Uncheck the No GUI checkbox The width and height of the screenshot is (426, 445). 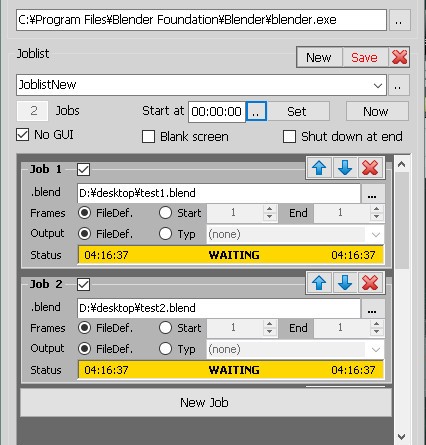pyautogui.click(x=22, y=135)
